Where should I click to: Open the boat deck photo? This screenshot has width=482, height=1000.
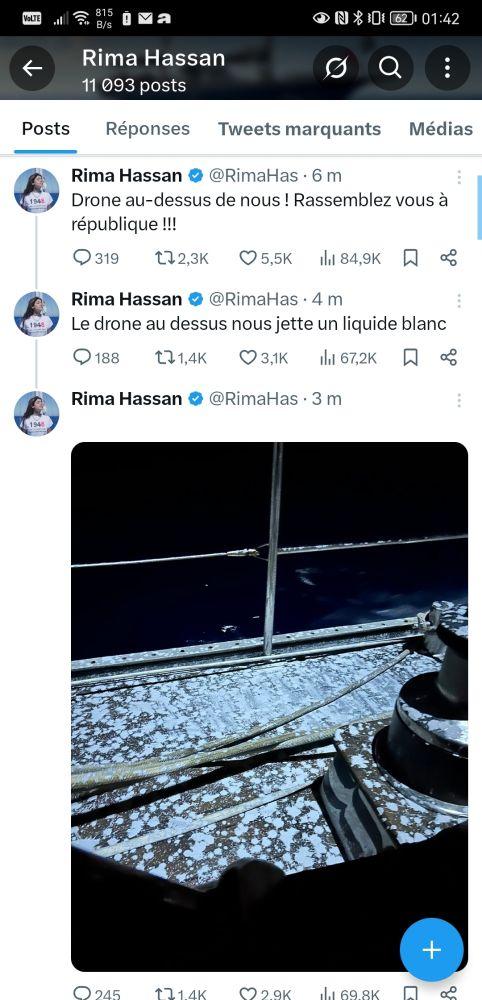coord(269,707)
